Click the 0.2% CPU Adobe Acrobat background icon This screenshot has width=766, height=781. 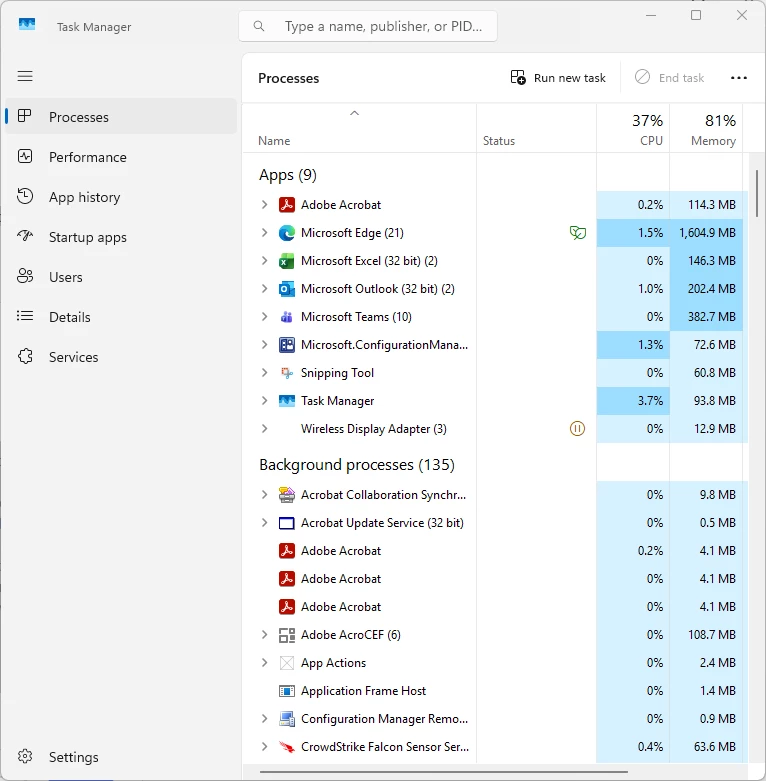coord(286,551)
